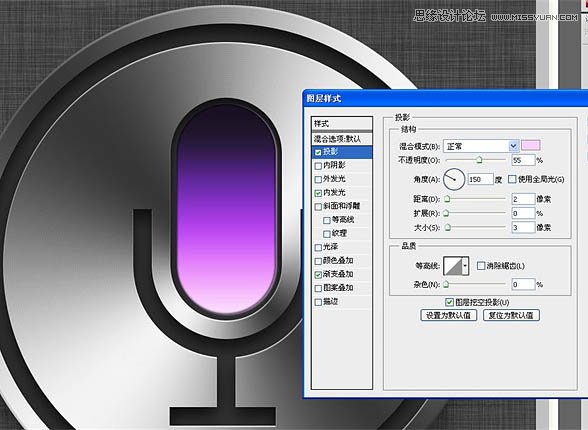Select the 内发光 inner glow row label
The height and width of the screenshot is (430, 588).
click(334, 193)
